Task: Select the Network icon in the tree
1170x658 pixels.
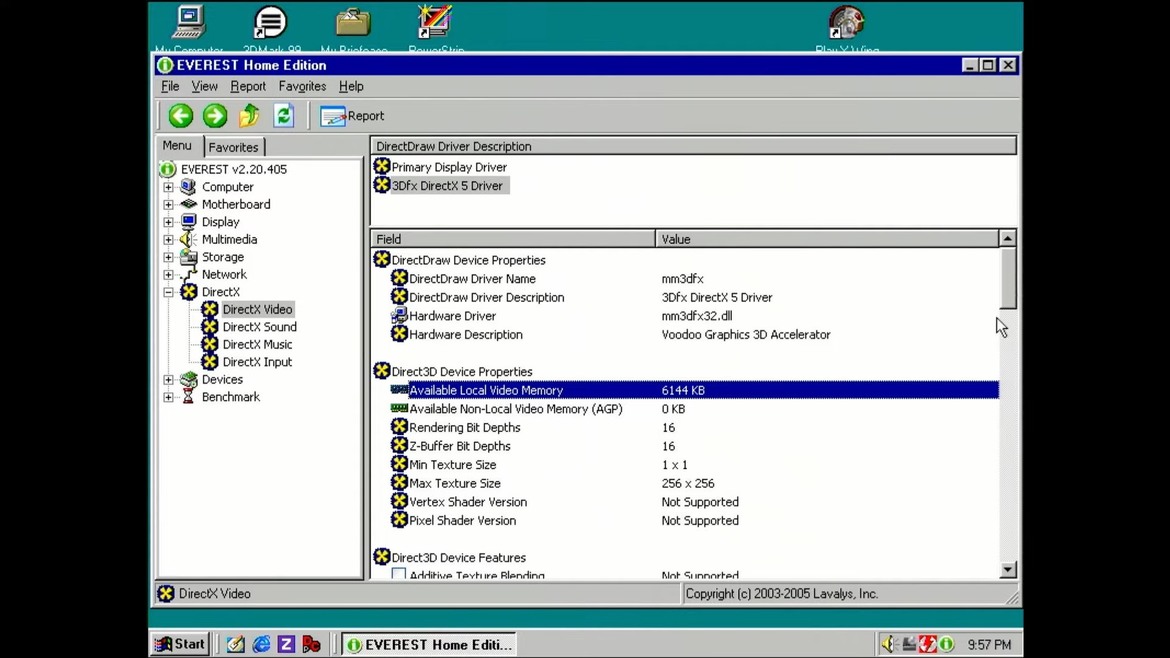Action: tap(189, 274)
